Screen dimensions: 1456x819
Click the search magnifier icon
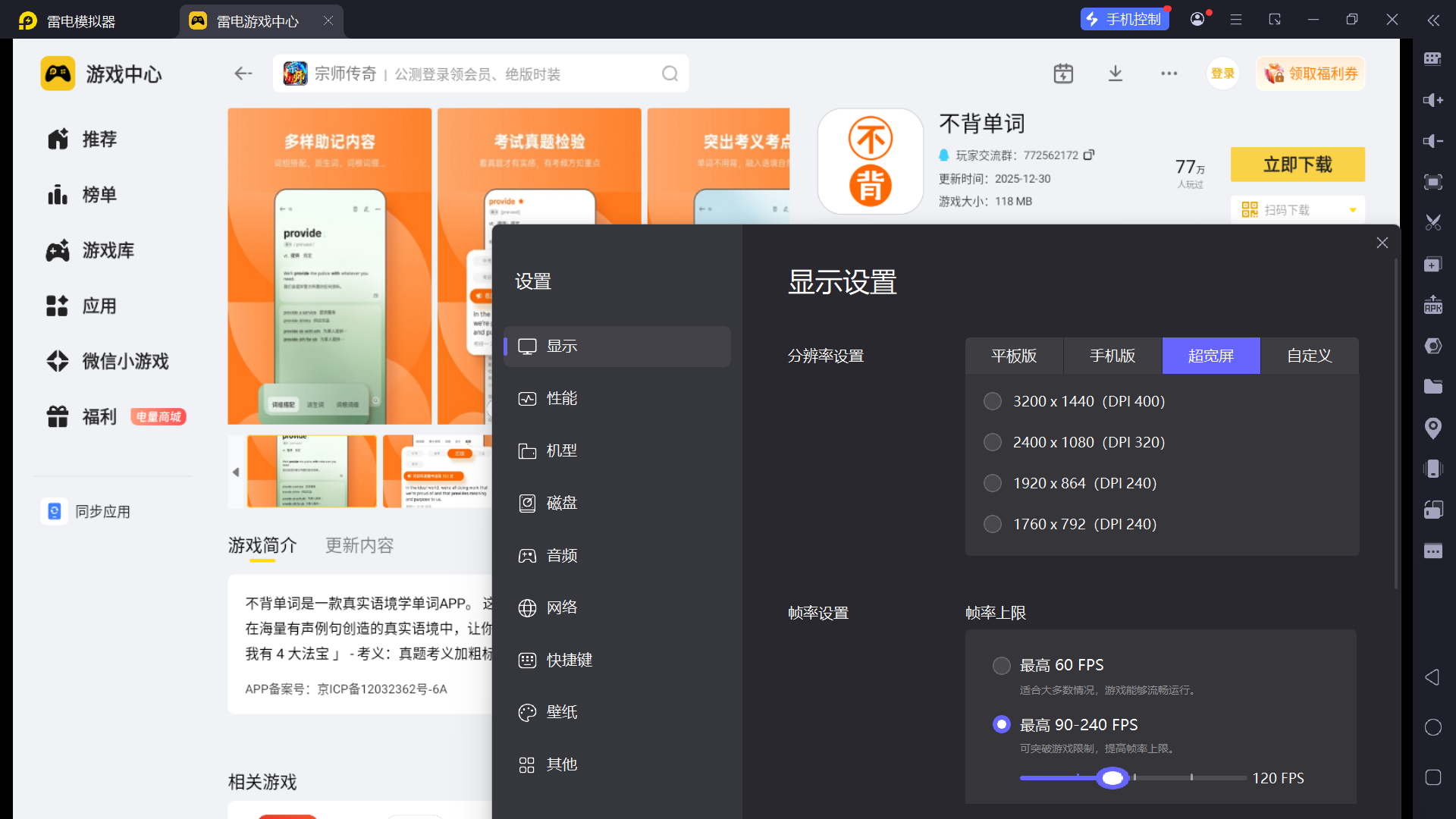[x=670, y=74]
